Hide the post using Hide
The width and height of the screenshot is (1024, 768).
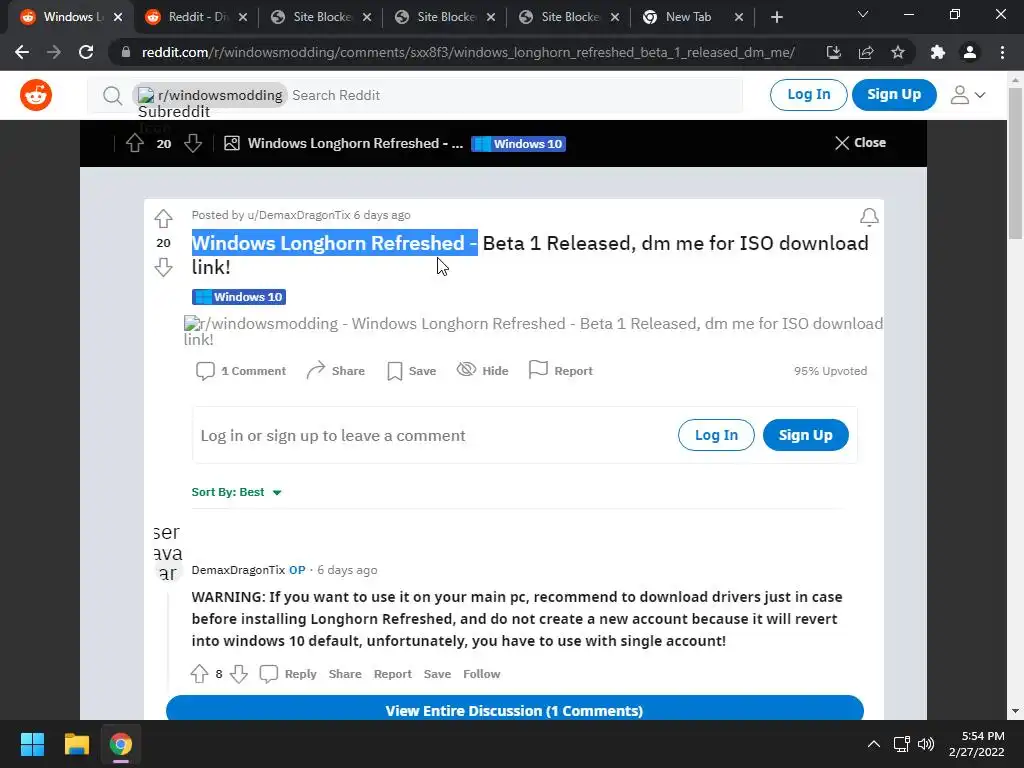pyautogui.click(x=483, y=371)
